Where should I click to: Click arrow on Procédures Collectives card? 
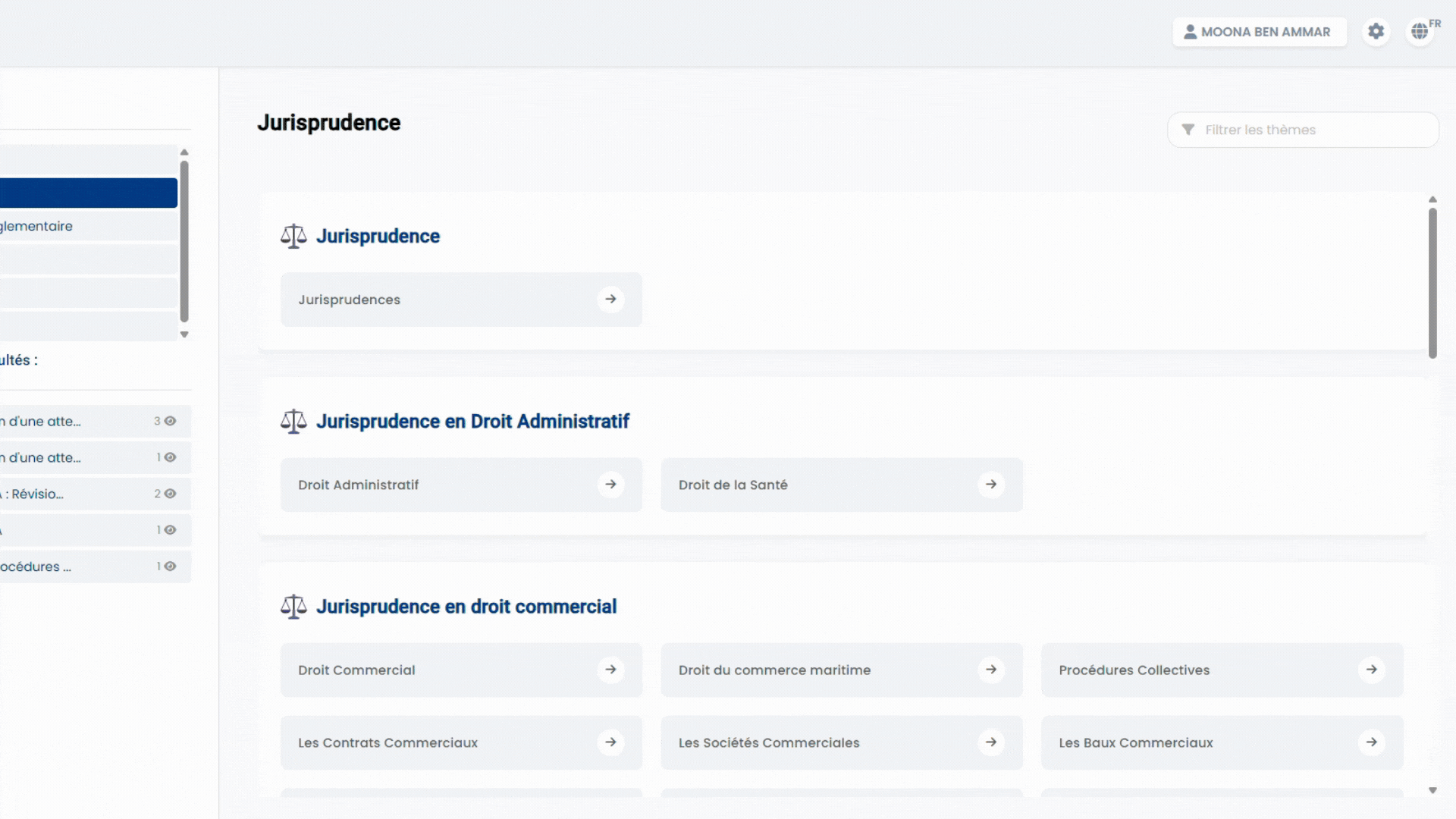coord(1371,670)
